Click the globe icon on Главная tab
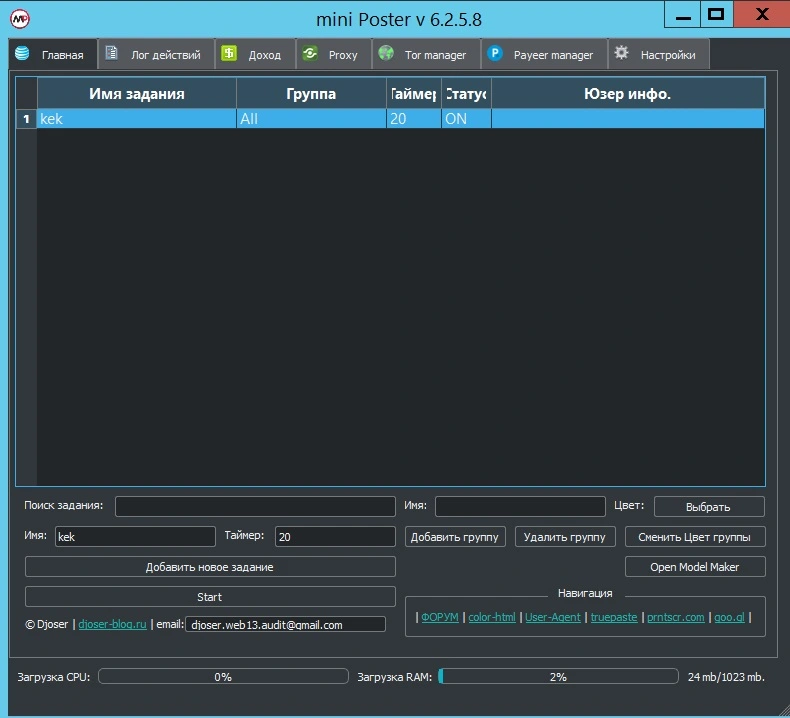 (x=22, y=53)
